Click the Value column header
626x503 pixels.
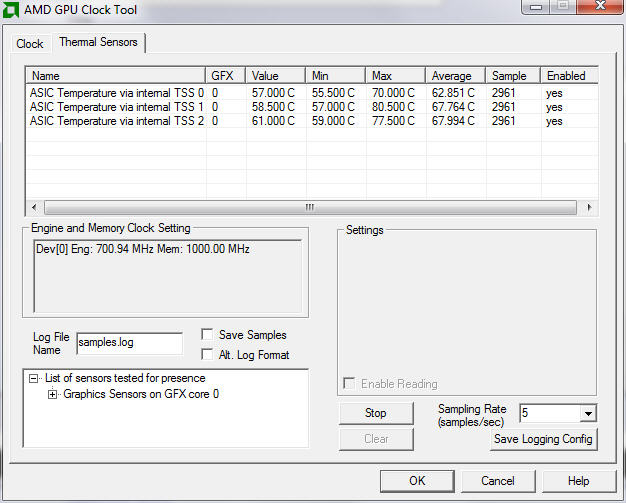(x=275, y=75)
